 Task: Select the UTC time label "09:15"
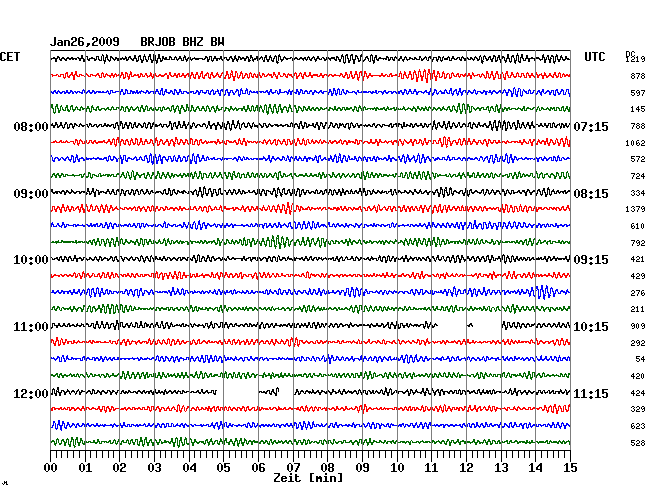tap(591, 260)
